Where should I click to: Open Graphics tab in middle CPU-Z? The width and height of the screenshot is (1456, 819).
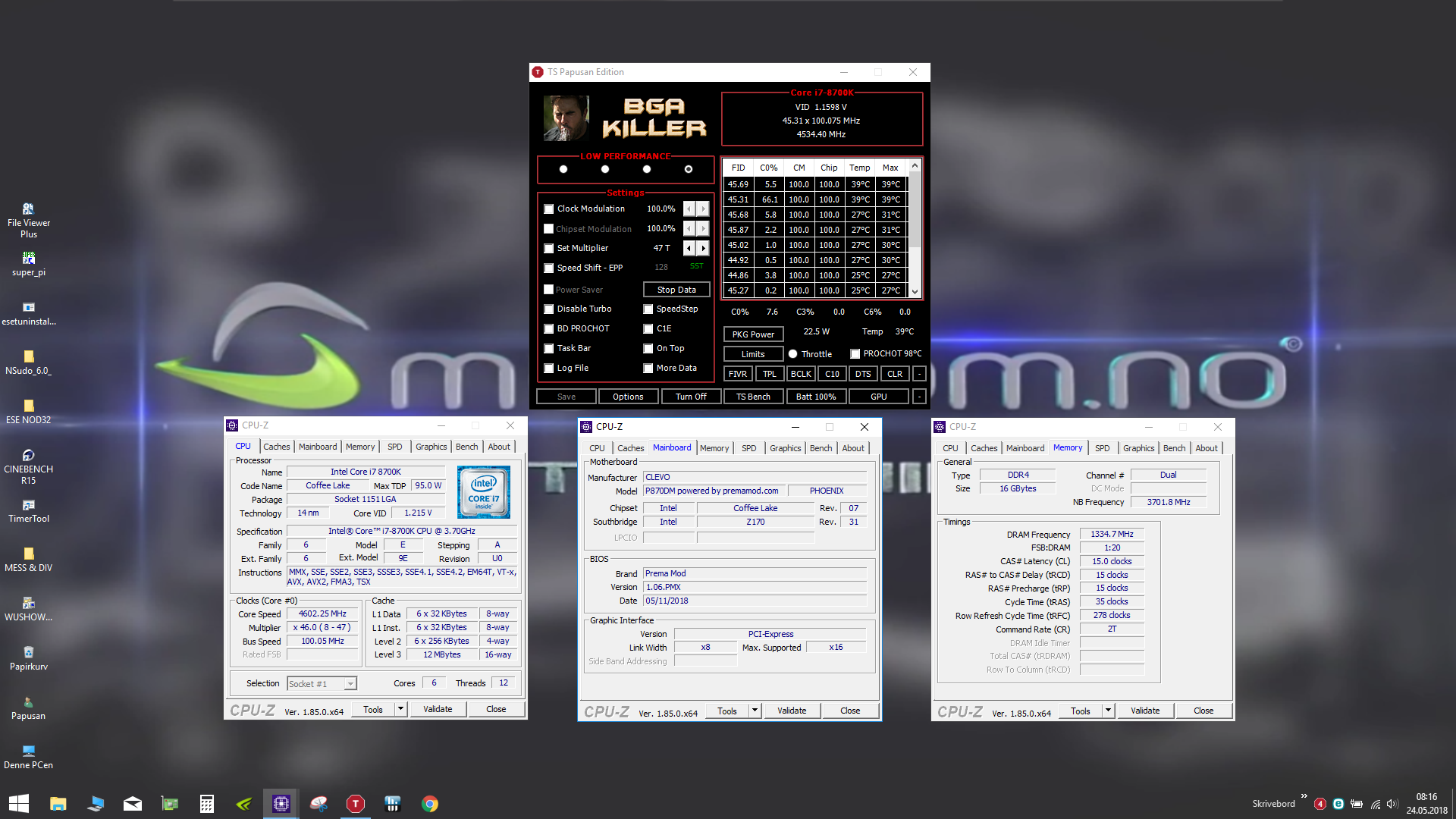786,448
